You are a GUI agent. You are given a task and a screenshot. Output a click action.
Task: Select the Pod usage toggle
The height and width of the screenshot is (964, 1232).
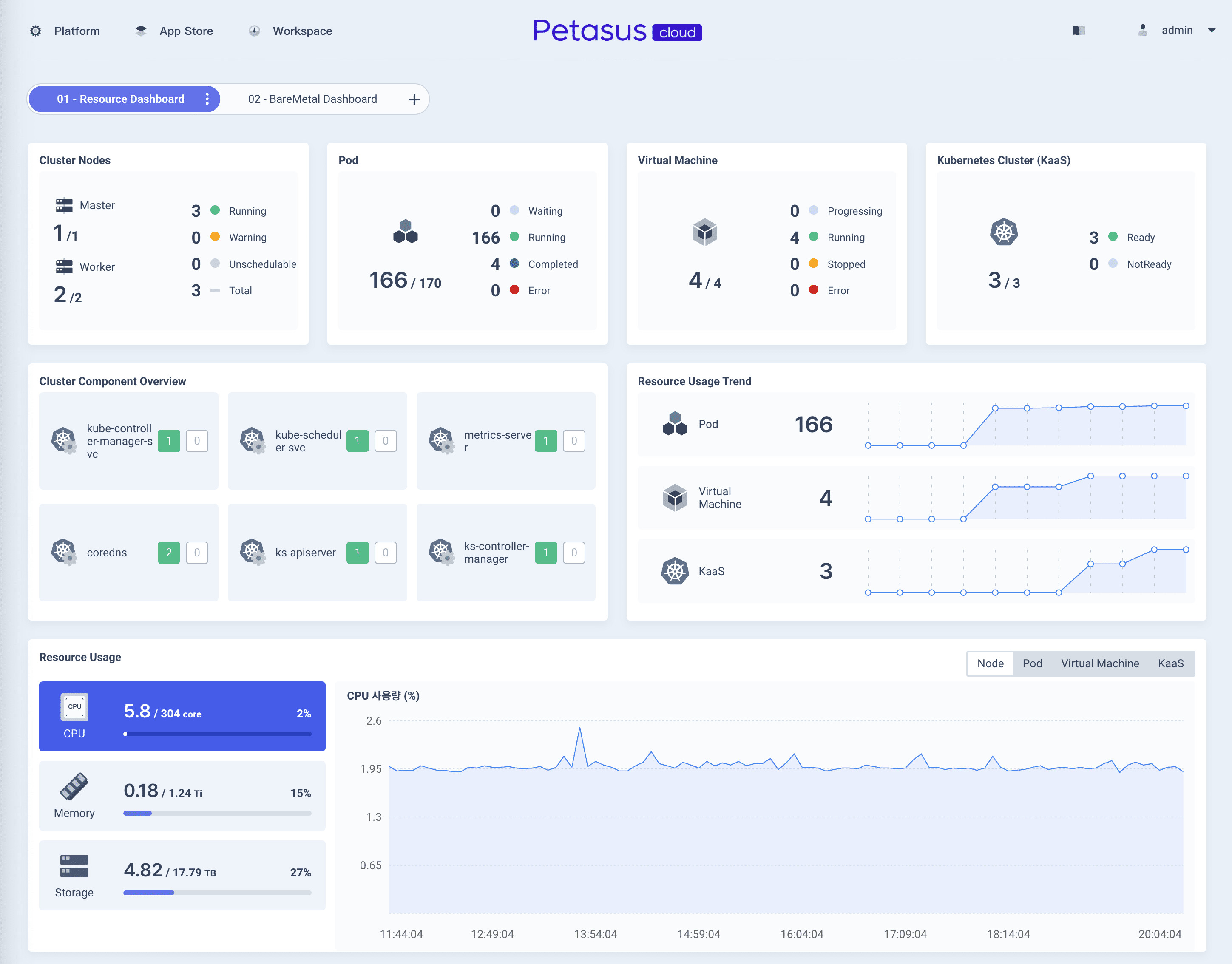(x=1032, y=663)
